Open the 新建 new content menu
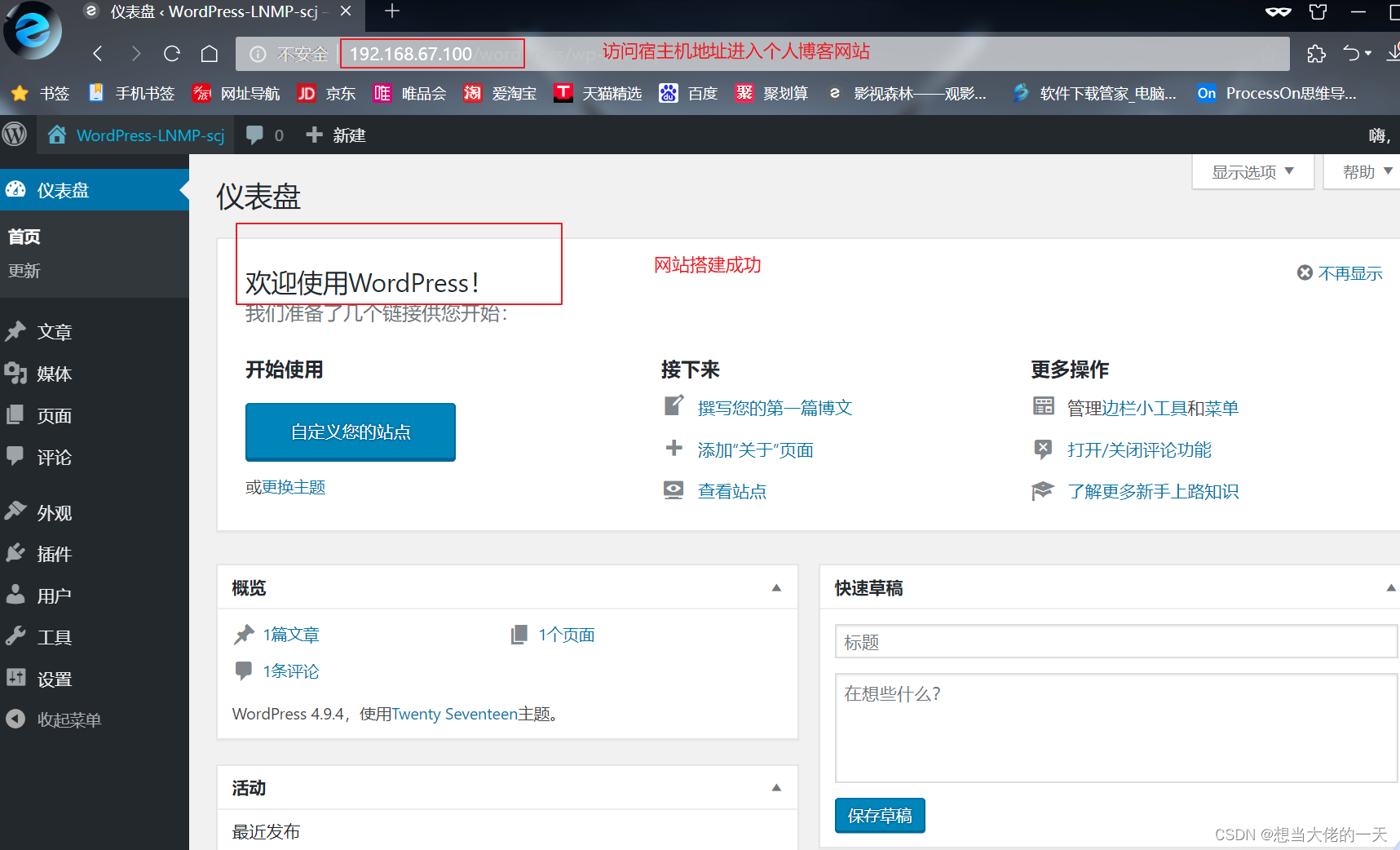 [336, 135]
